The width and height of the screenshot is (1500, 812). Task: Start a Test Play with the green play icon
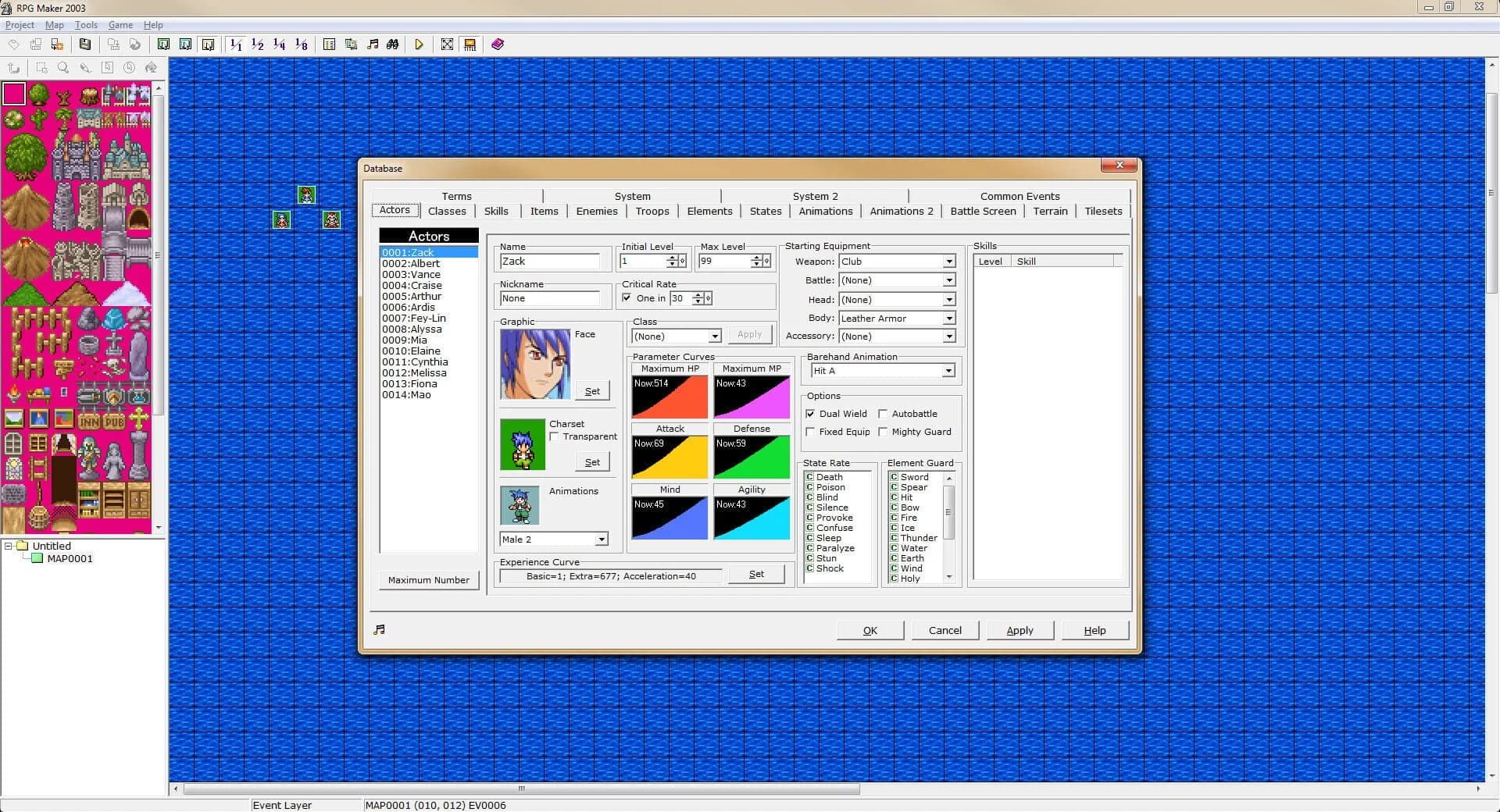click(x=420, y=45)
